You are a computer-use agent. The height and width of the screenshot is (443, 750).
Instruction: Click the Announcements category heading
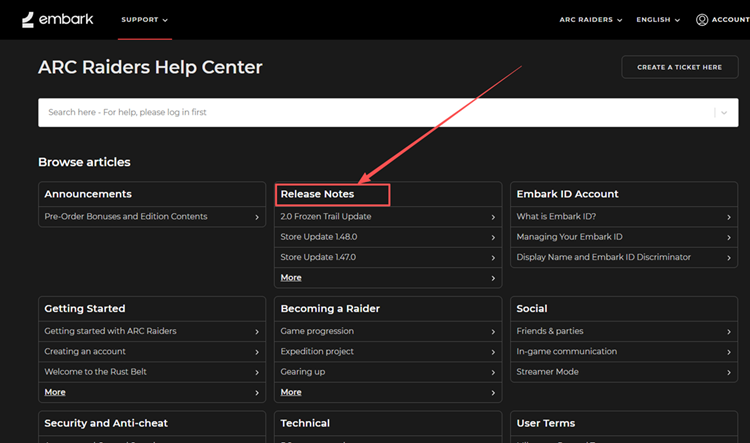[x=88, y=194]
